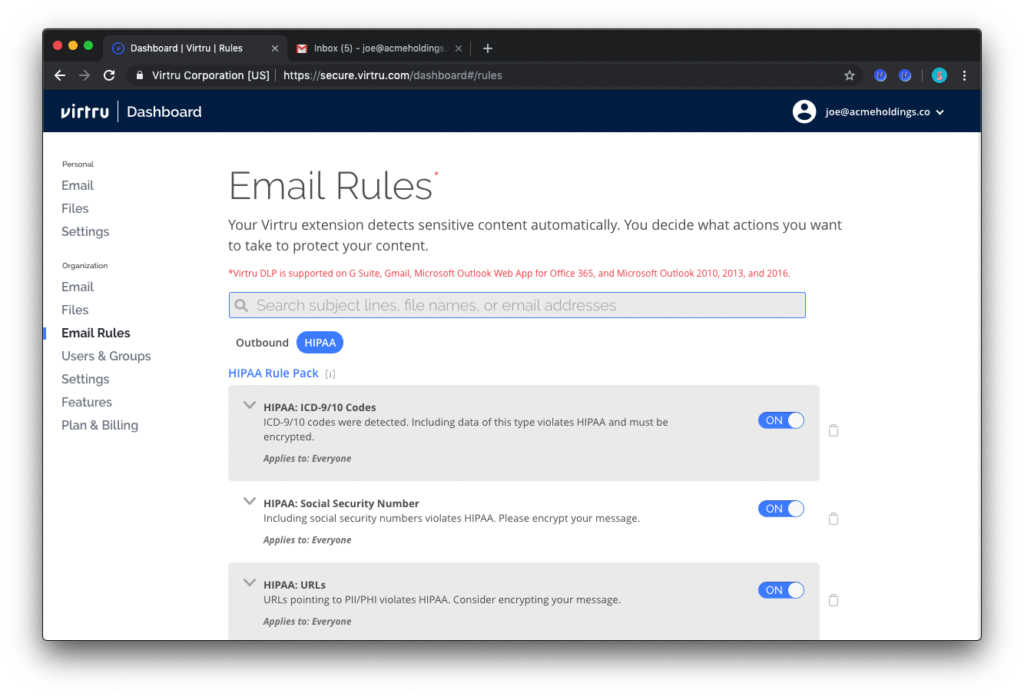Disable the Social Security Number rule toggle
The height and width of the screenshot is (697, 1024).
click(780, 509)
